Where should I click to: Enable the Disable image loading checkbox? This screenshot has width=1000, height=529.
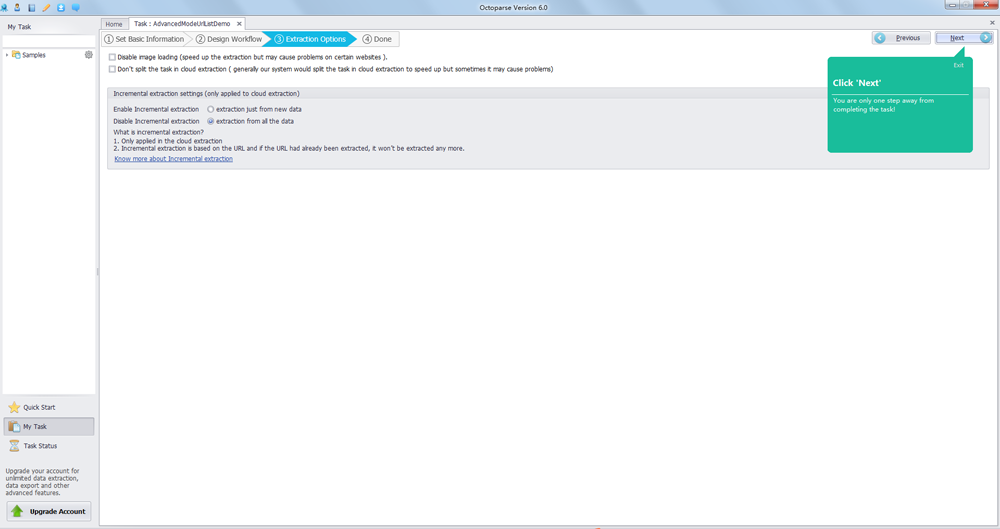pos(112,57)
